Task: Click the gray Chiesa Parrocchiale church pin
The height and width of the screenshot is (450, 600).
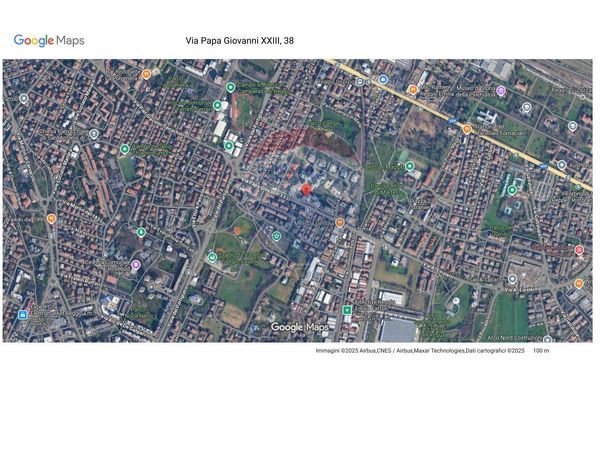Action: pyautogui.click(x=94, y=134)
